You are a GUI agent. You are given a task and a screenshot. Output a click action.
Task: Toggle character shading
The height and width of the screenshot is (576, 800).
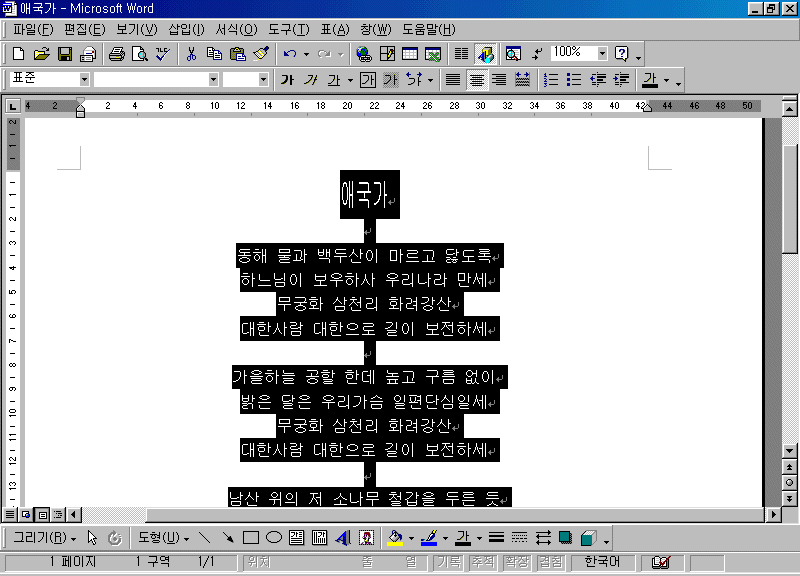pyautogui.click(x=390, y=80)
